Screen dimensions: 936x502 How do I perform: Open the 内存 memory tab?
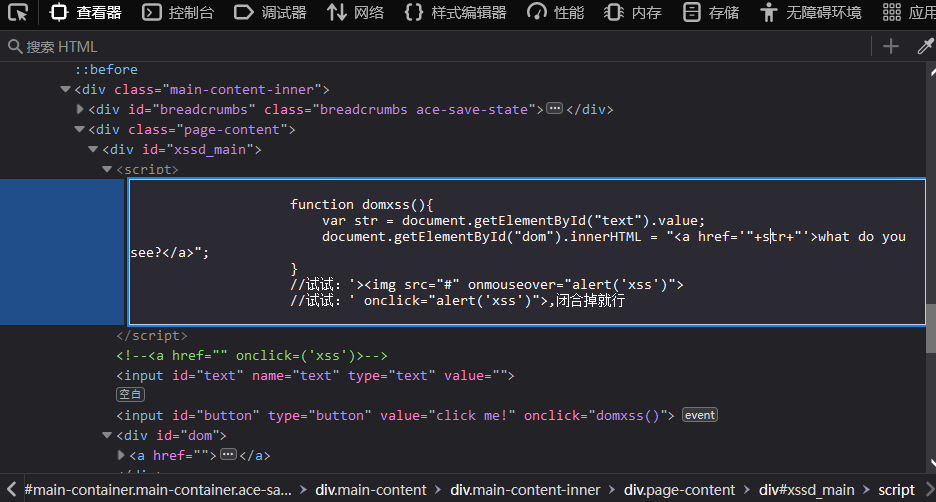(x=633, y=13)
